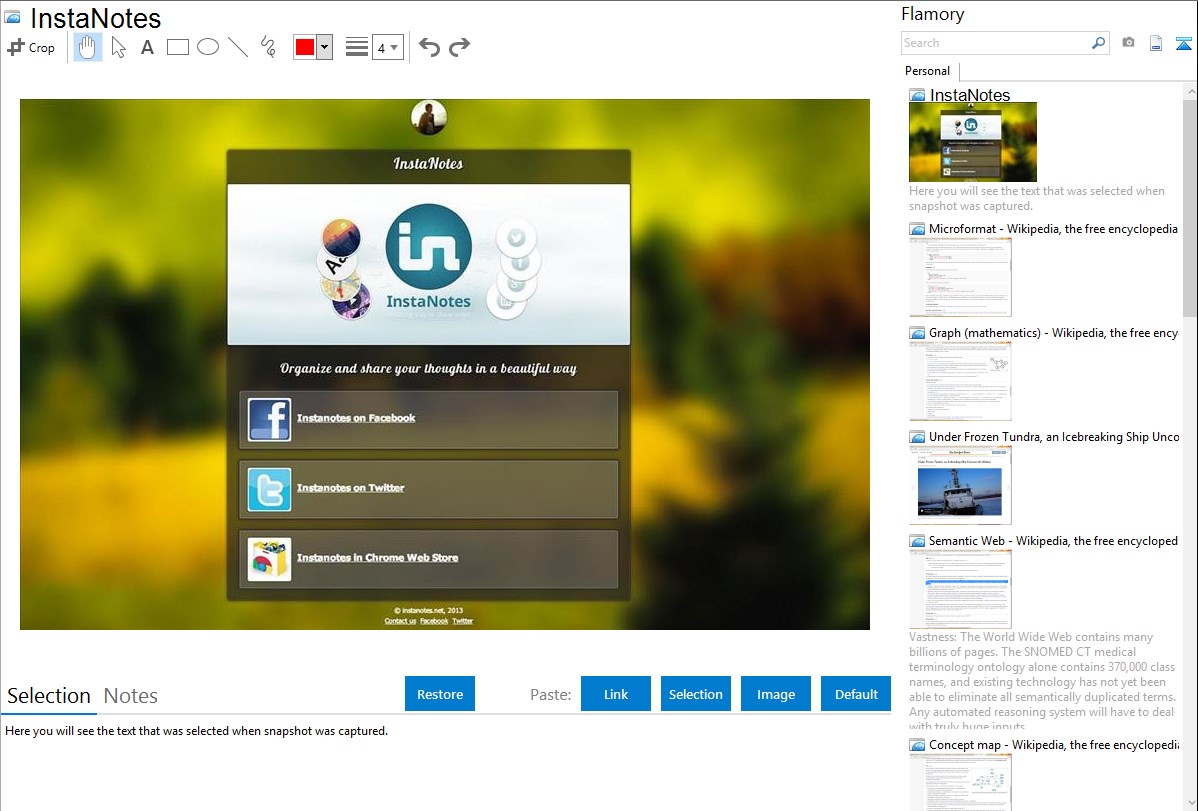
Task: Select the arrow pointer tool
Action: [118, 47]
